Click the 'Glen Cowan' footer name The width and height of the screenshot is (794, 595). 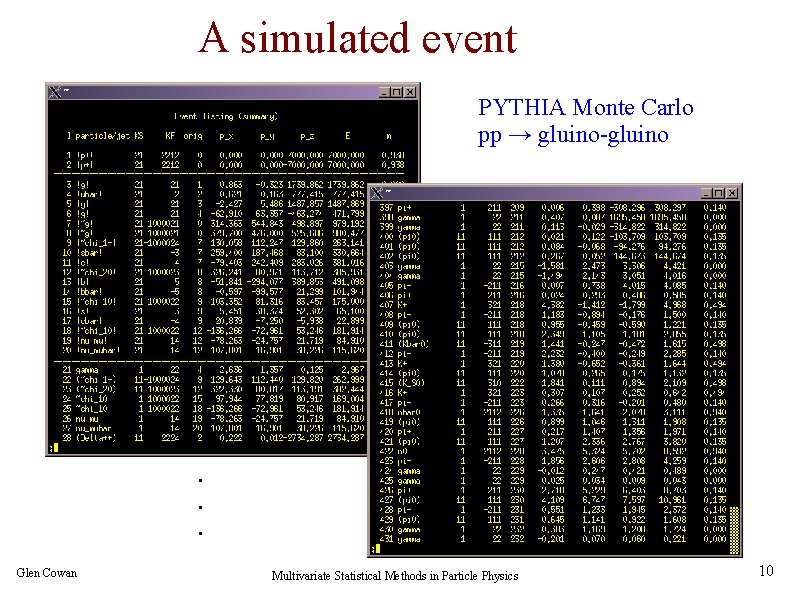(x=47, y=573)
